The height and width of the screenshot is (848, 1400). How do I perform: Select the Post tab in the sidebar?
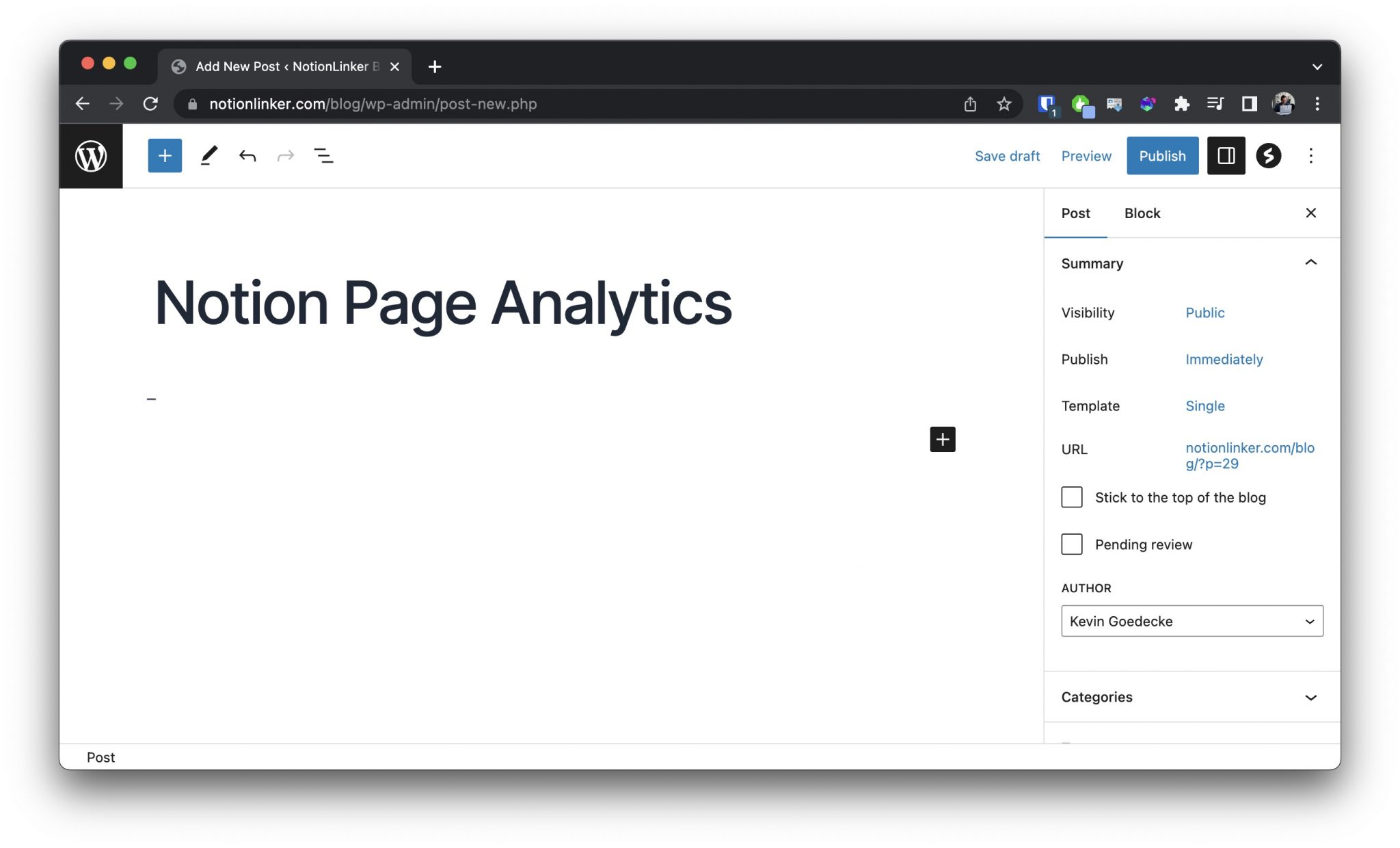pyautogui.click(x=1075, y=213)
